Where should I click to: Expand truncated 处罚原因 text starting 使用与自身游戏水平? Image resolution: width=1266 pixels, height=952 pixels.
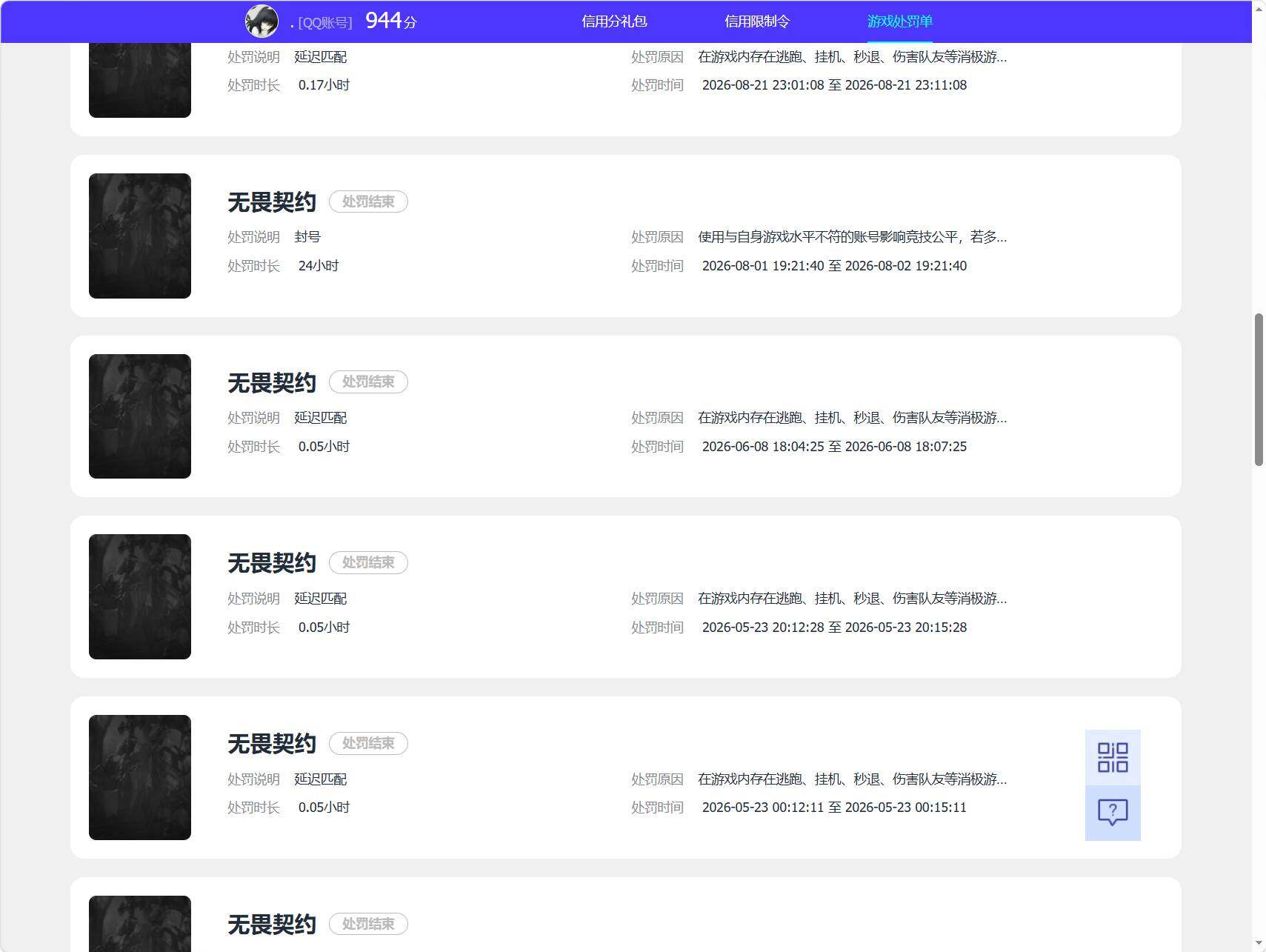coord(852,237)
